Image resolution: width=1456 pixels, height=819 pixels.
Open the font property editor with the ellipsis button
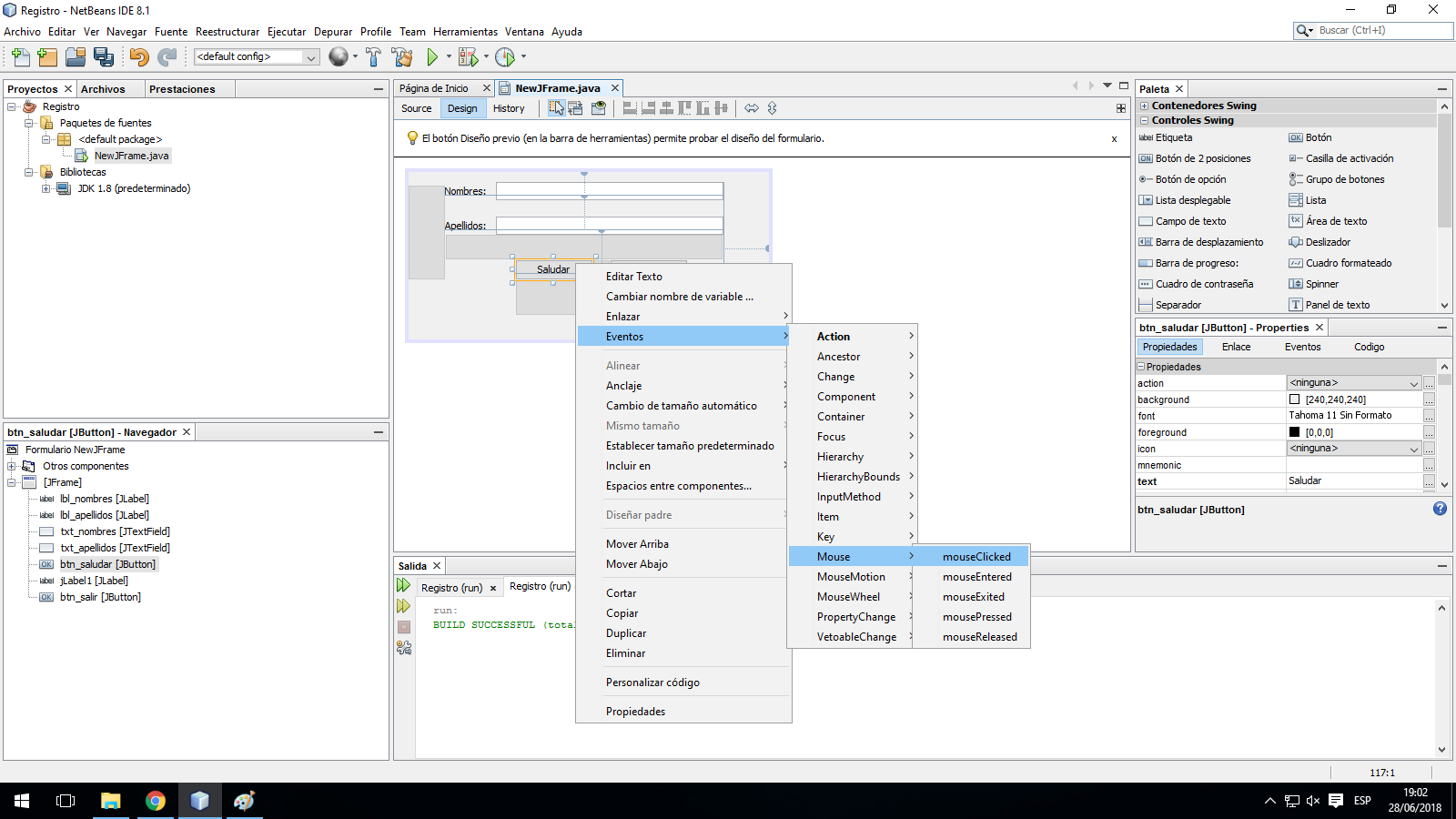[x=1428, y=415]
